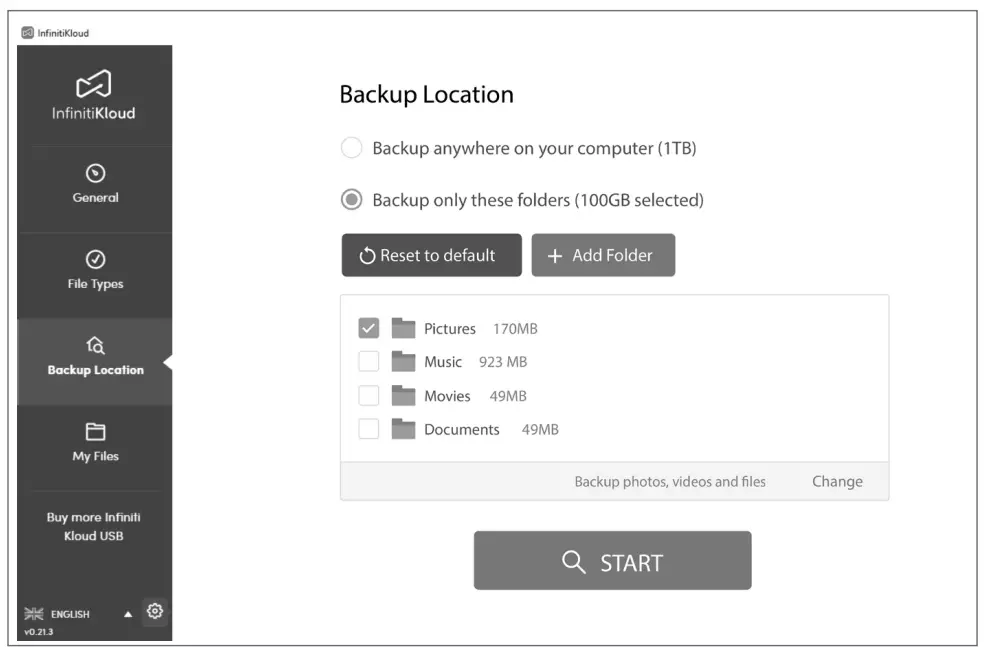989x647 pixels.
Task: Check the Documents folder for backup
Action: coord(368,429)
